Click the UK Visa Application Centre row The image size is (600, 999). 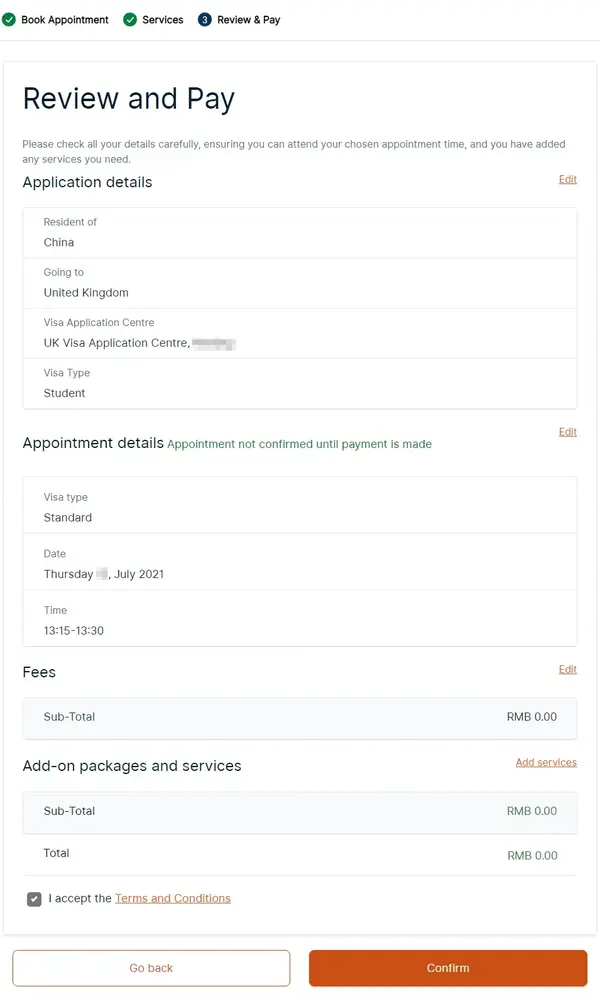[300, 333]
